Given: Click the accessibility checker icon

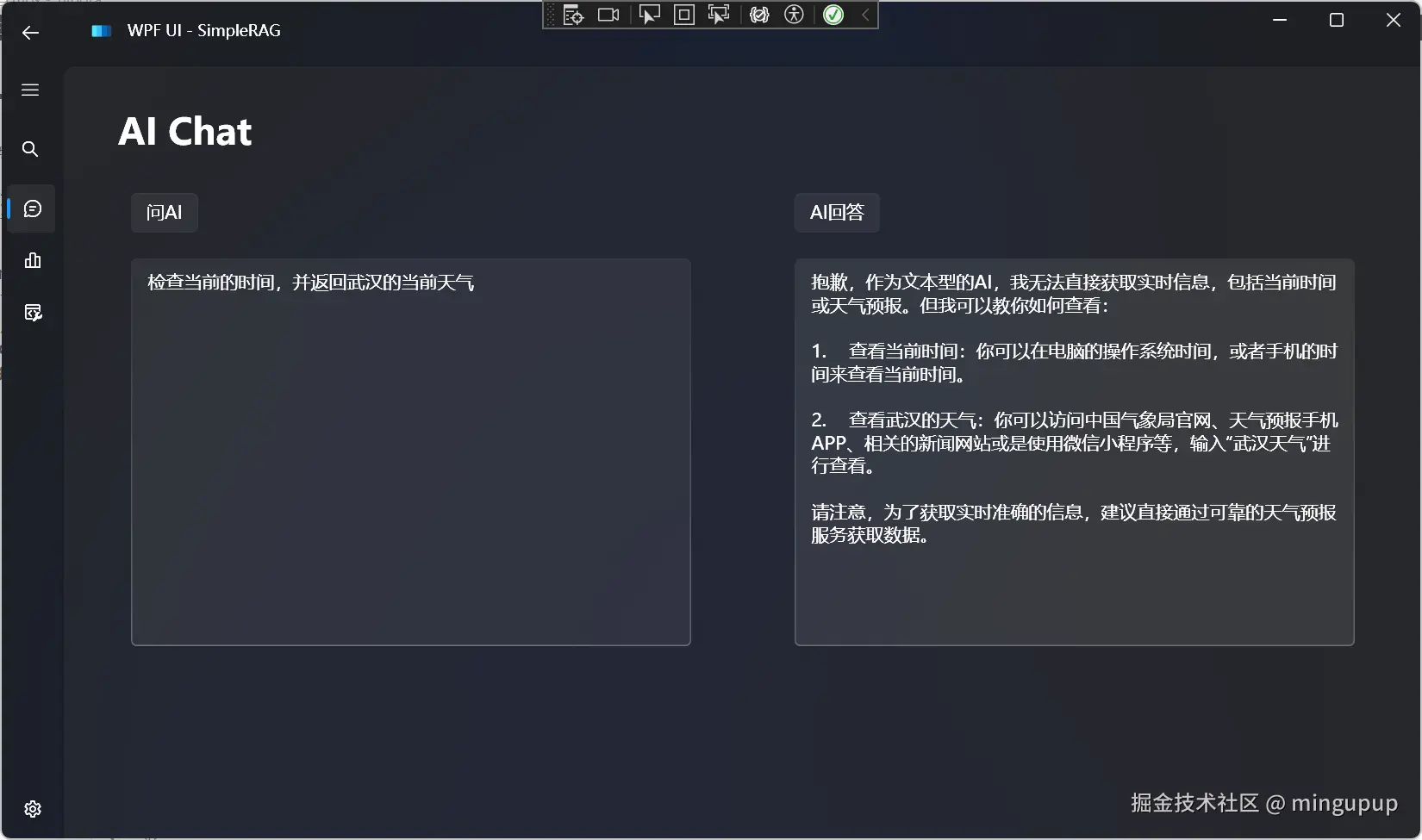Looking at the screenshot, I should pos(794,15).
